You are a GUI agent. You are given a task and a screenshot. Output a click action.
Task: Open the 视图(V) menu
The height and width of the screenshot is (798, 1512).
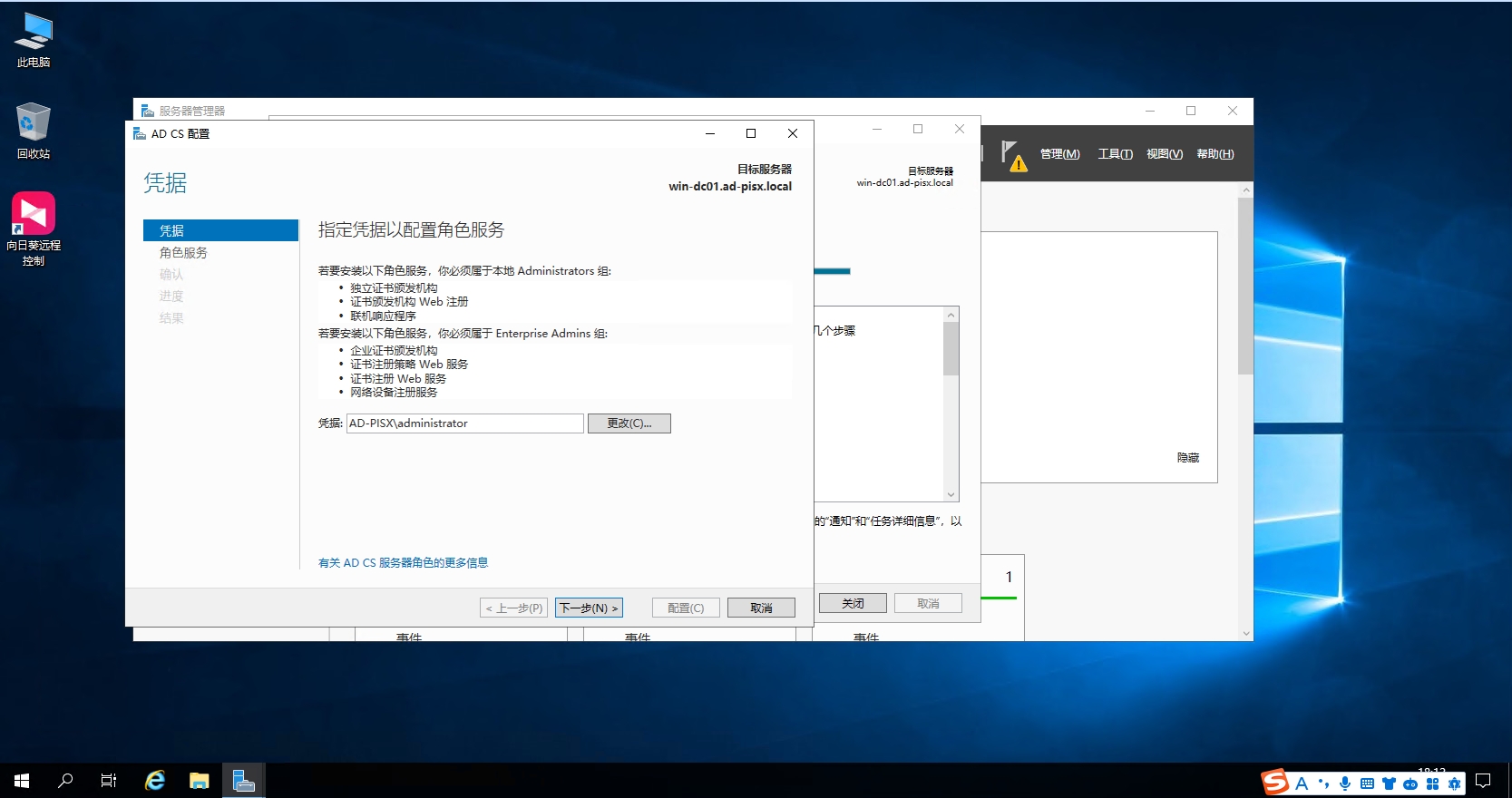[1164, 154]
